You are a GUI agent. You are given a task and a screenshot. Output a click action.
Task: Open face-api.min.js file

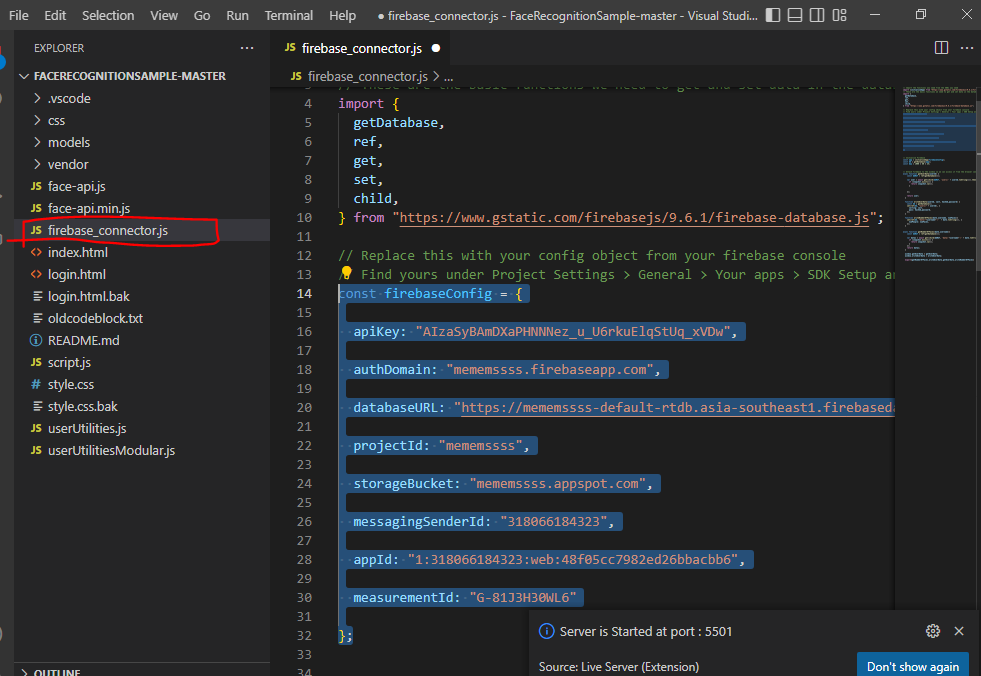[x=142, y=208]
